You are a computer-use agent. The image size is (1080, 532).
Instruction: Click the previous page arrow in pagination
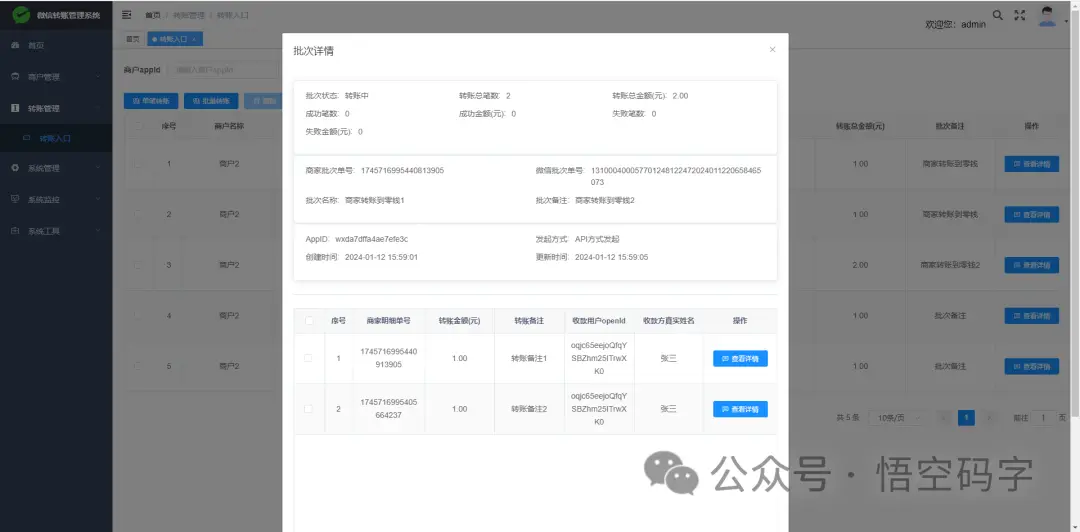(944, 418)
